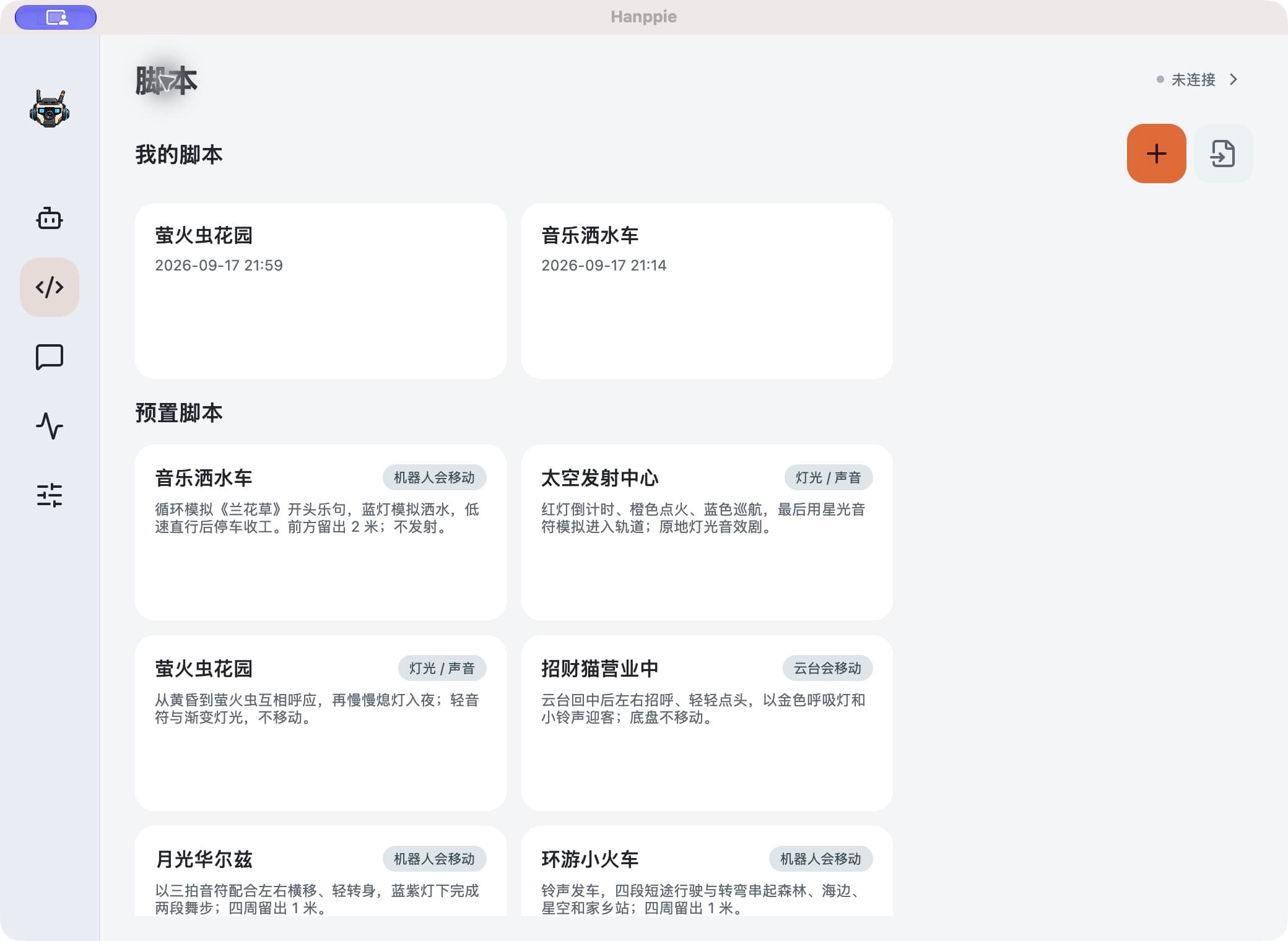Click the 预置脚本 section heading
The image size is (1288, 941).
(179, 413)
